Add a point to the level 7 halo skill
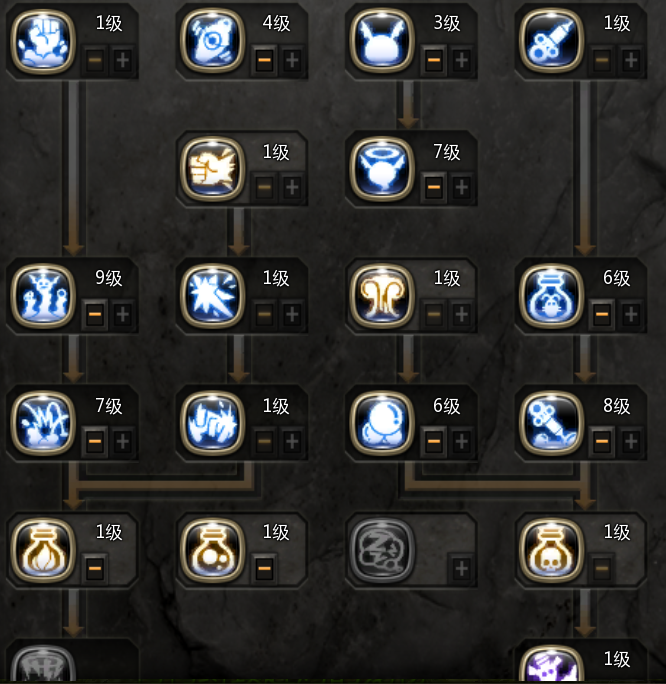The image size is (666, 684). (461, 188)
